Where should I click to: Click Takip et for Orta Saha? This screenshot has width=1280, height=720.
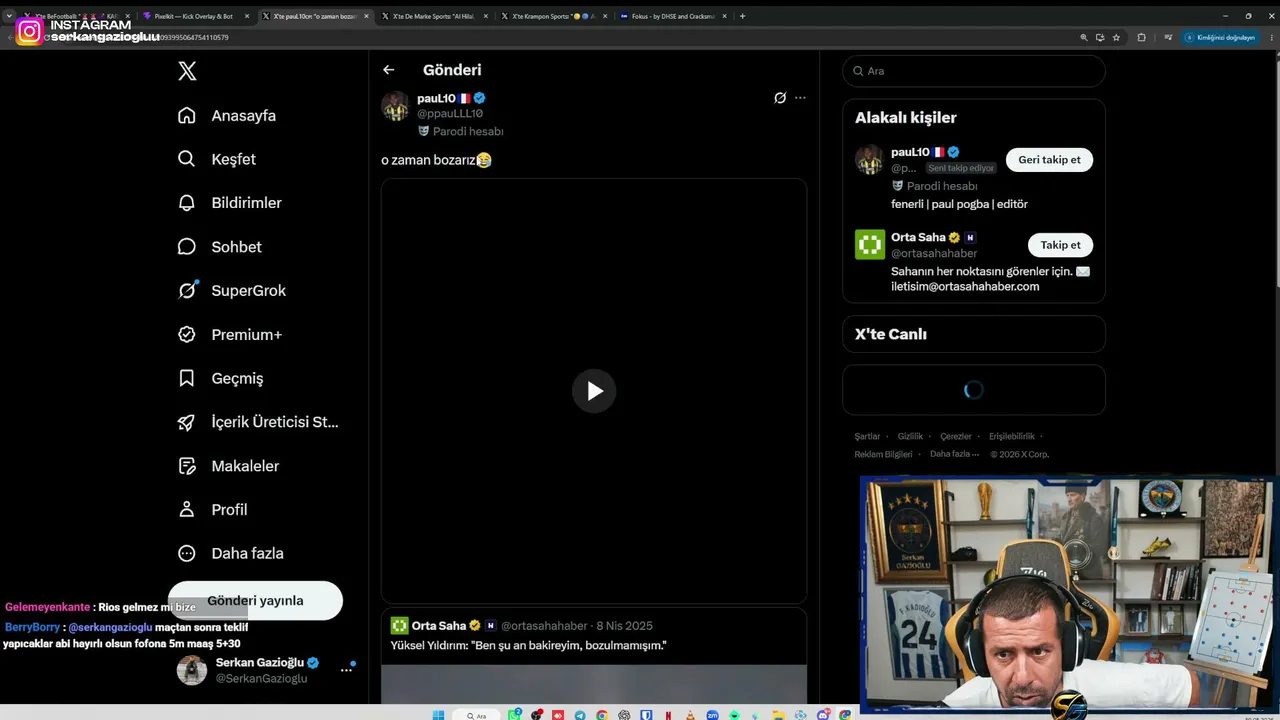(1060, 245)
